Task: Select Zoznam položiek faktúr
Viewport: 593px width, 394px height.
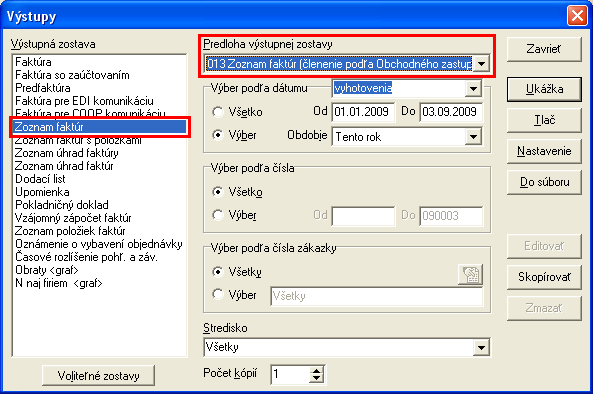Action: (x=99, y=231)
